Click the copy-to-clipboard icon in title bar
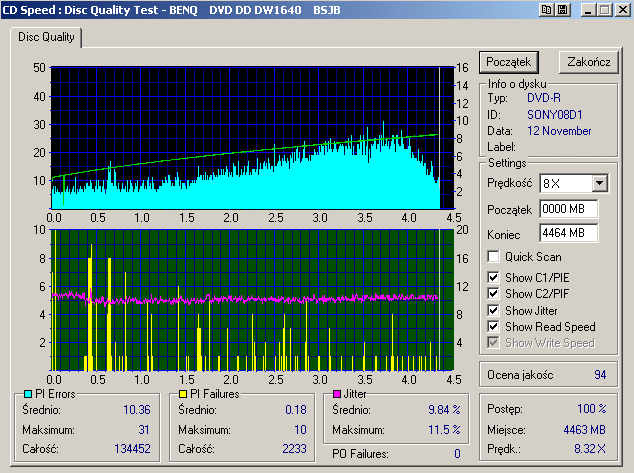Viewport: 634px width, 473px height. pyautogui.click(x=547, y=10)
